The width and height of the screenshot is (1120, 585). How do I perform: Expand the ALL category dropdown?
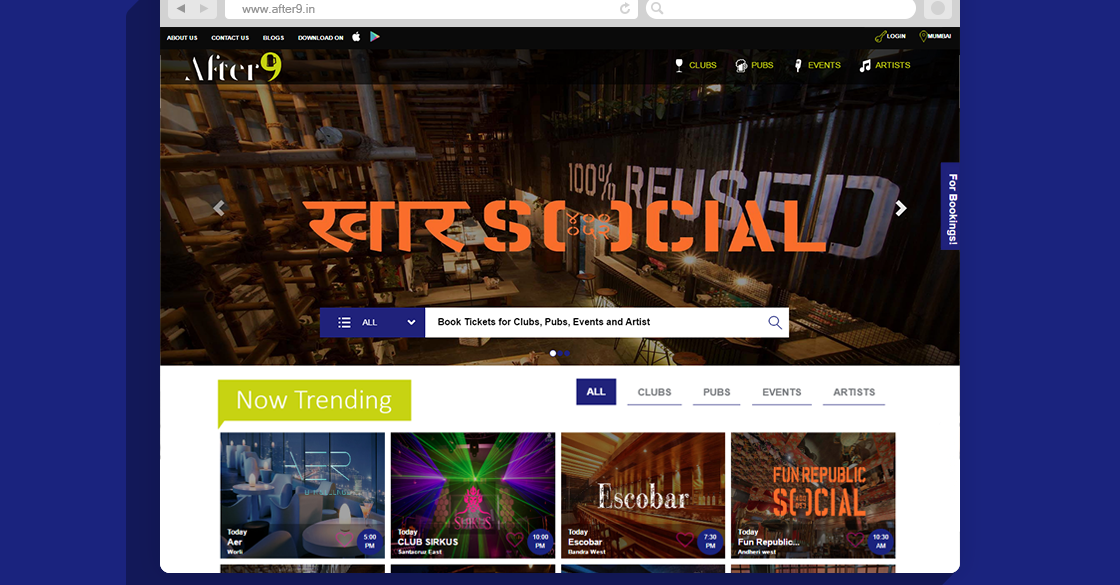[x=372, y=322]
